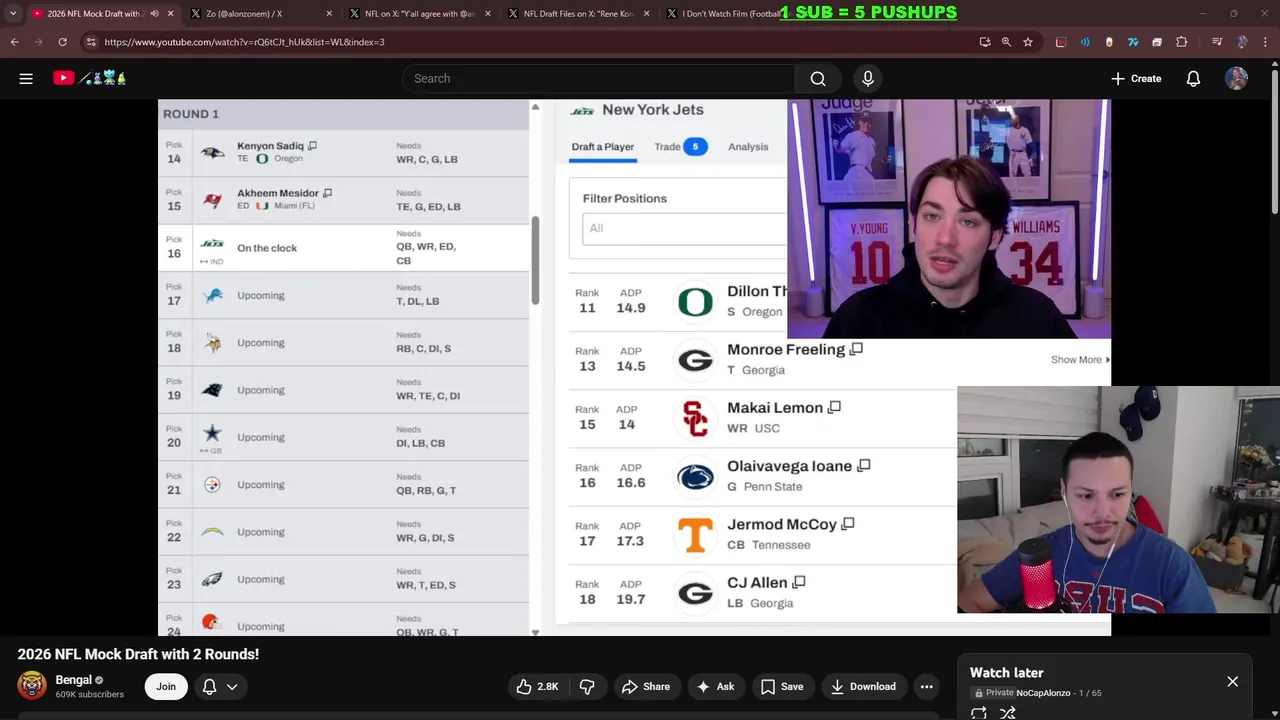Click the Share button
This screenshot has height=720, width=1280.
click(646, 686)
